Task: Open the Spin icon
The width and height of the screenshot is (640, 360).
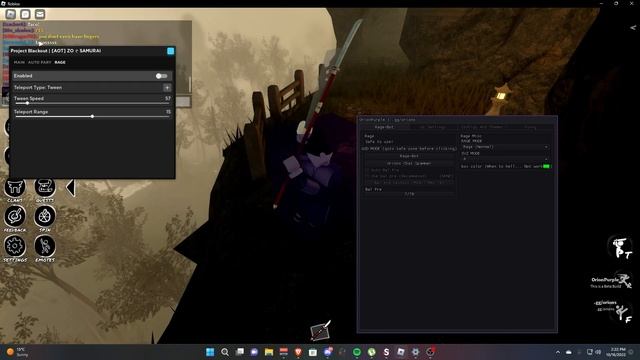Action: point(45,216)
